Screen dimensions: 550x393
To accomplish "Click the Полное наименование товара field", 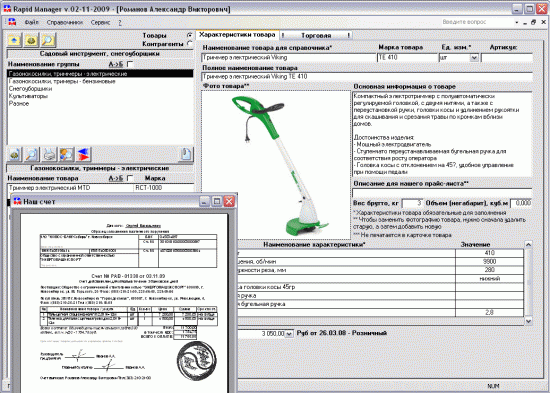I will (x=367, y=76).
